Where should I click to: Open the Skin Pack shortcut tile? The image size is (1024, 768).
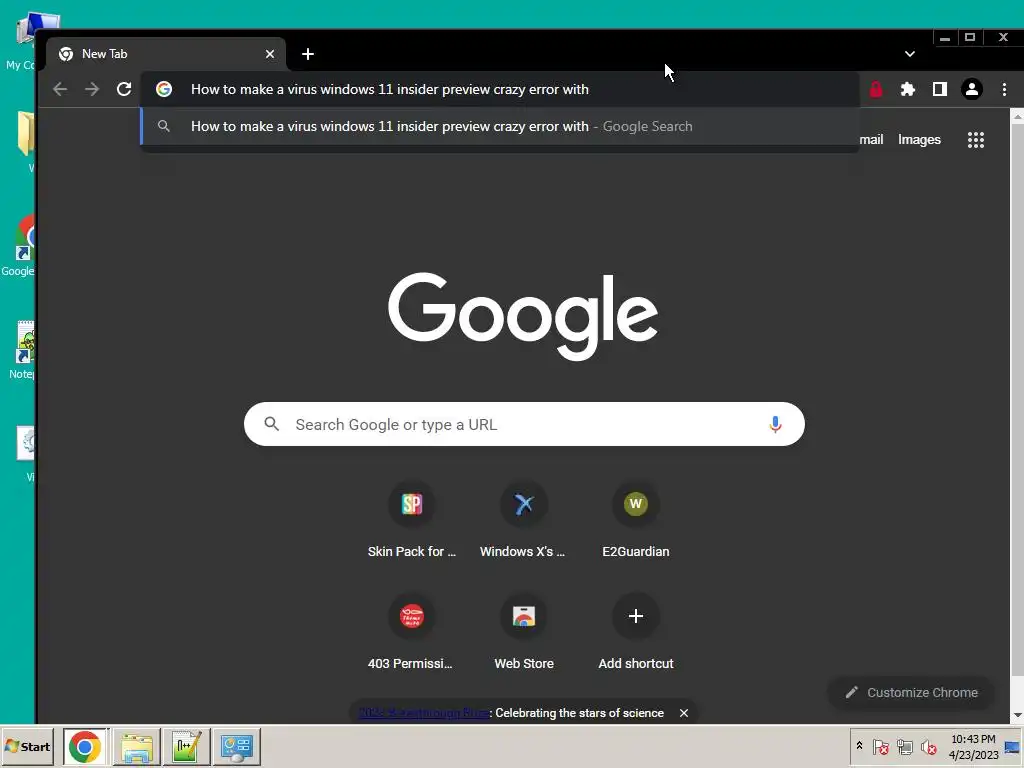point(411,520)
